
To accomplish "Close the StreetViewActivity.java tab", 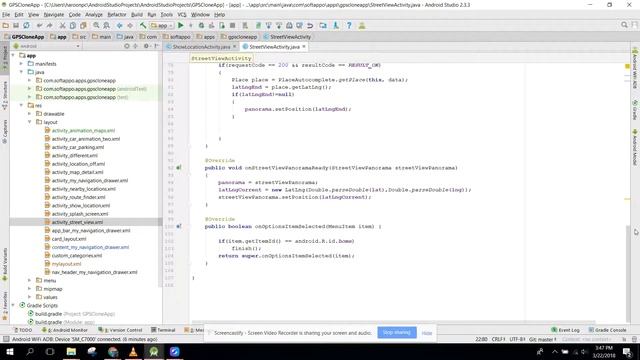I will coord(304,47).
